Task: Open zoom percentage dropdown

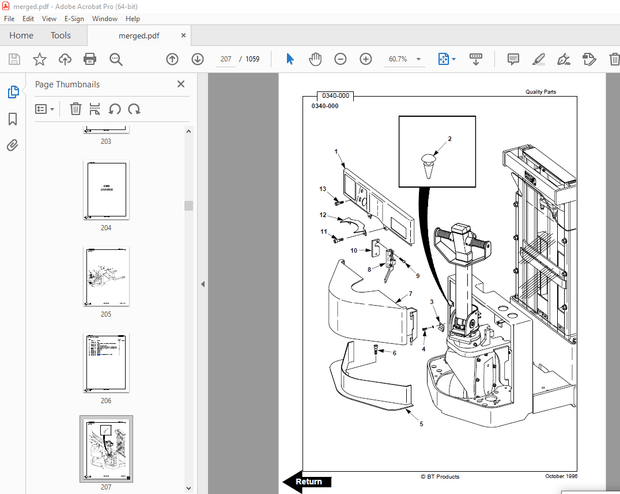Action: click(x=418, y=59)
